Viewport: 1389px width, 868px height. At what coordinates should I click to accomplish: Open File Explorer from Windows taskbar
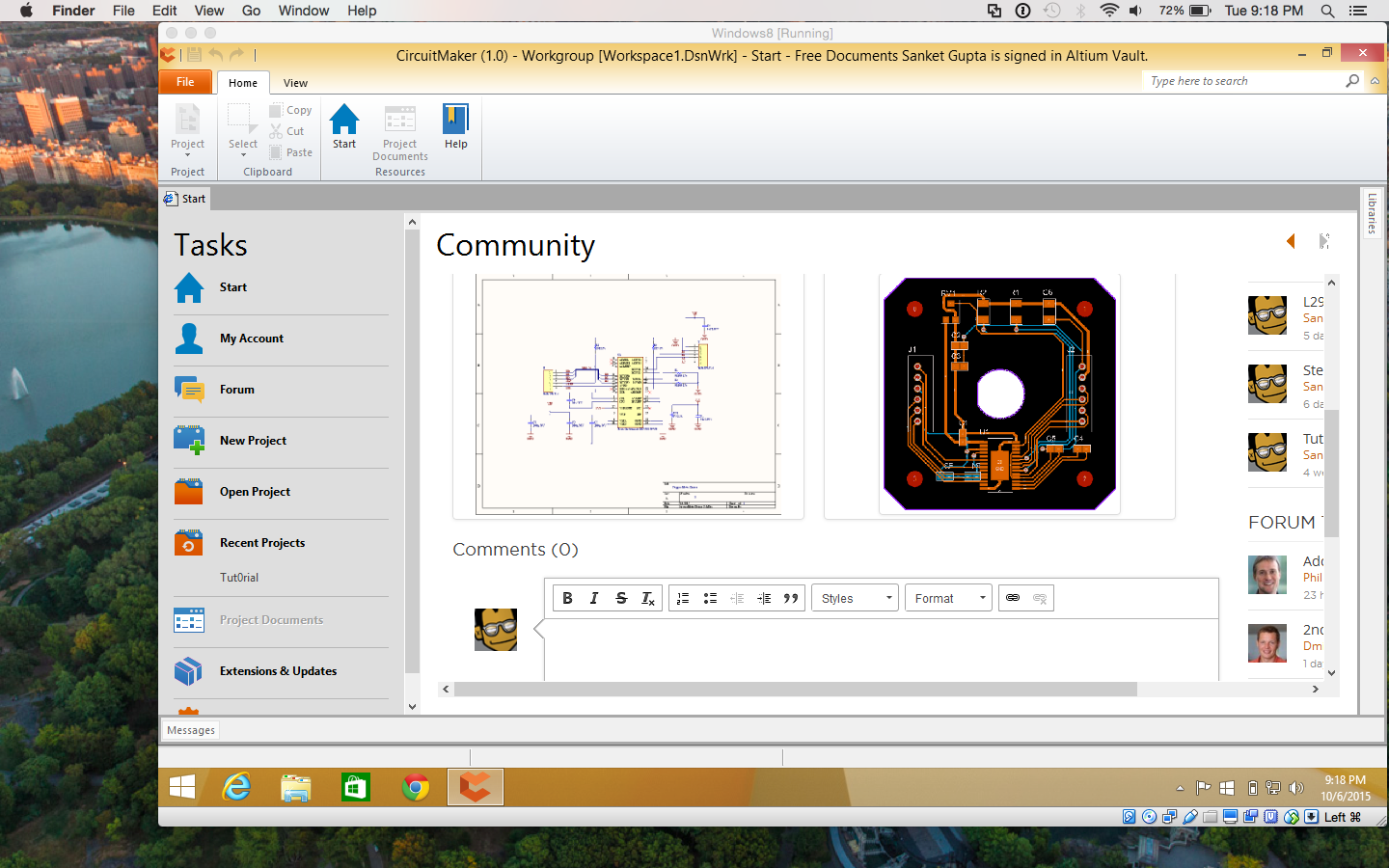pos(296,788)
